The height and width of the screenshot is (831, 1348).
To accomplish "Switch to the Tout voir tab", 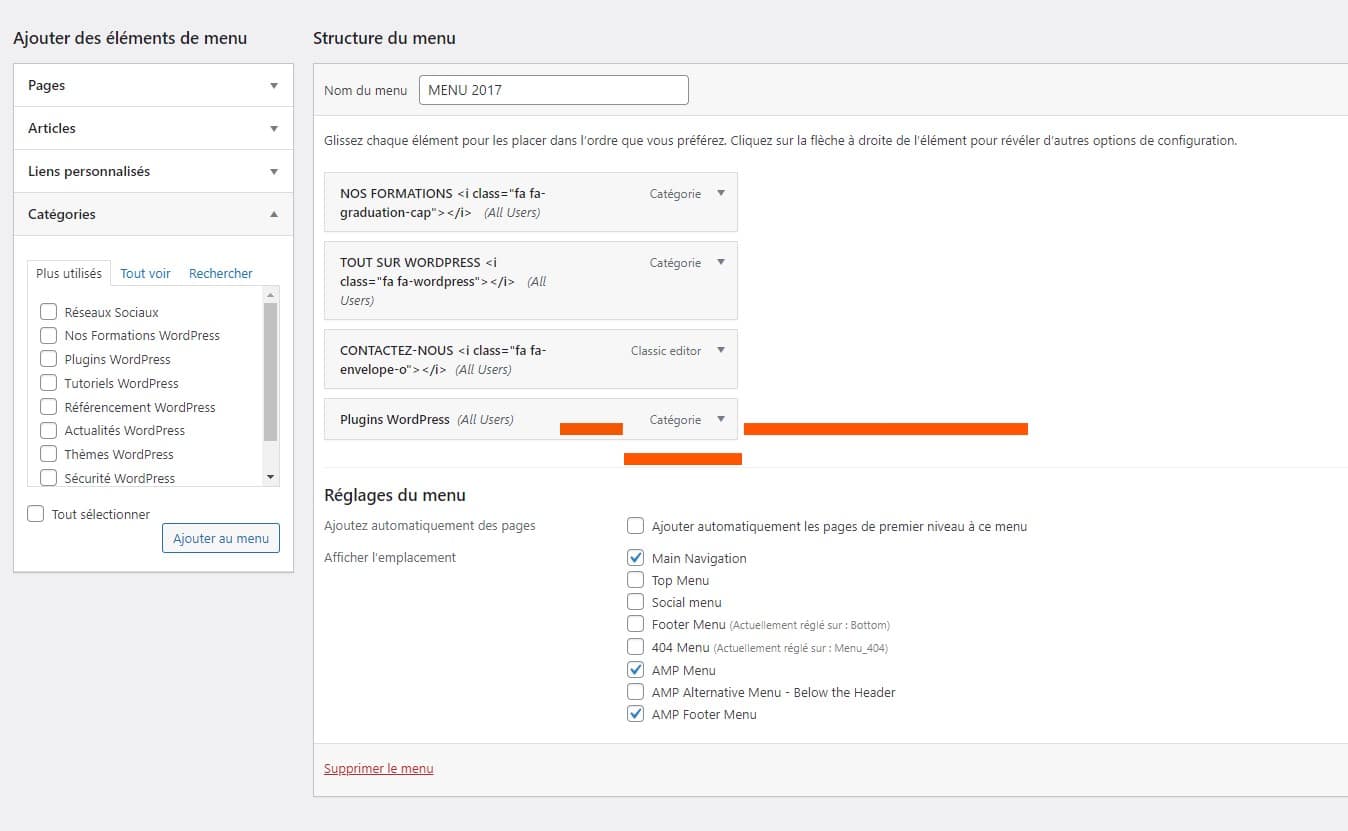I will tap(144, 273).
